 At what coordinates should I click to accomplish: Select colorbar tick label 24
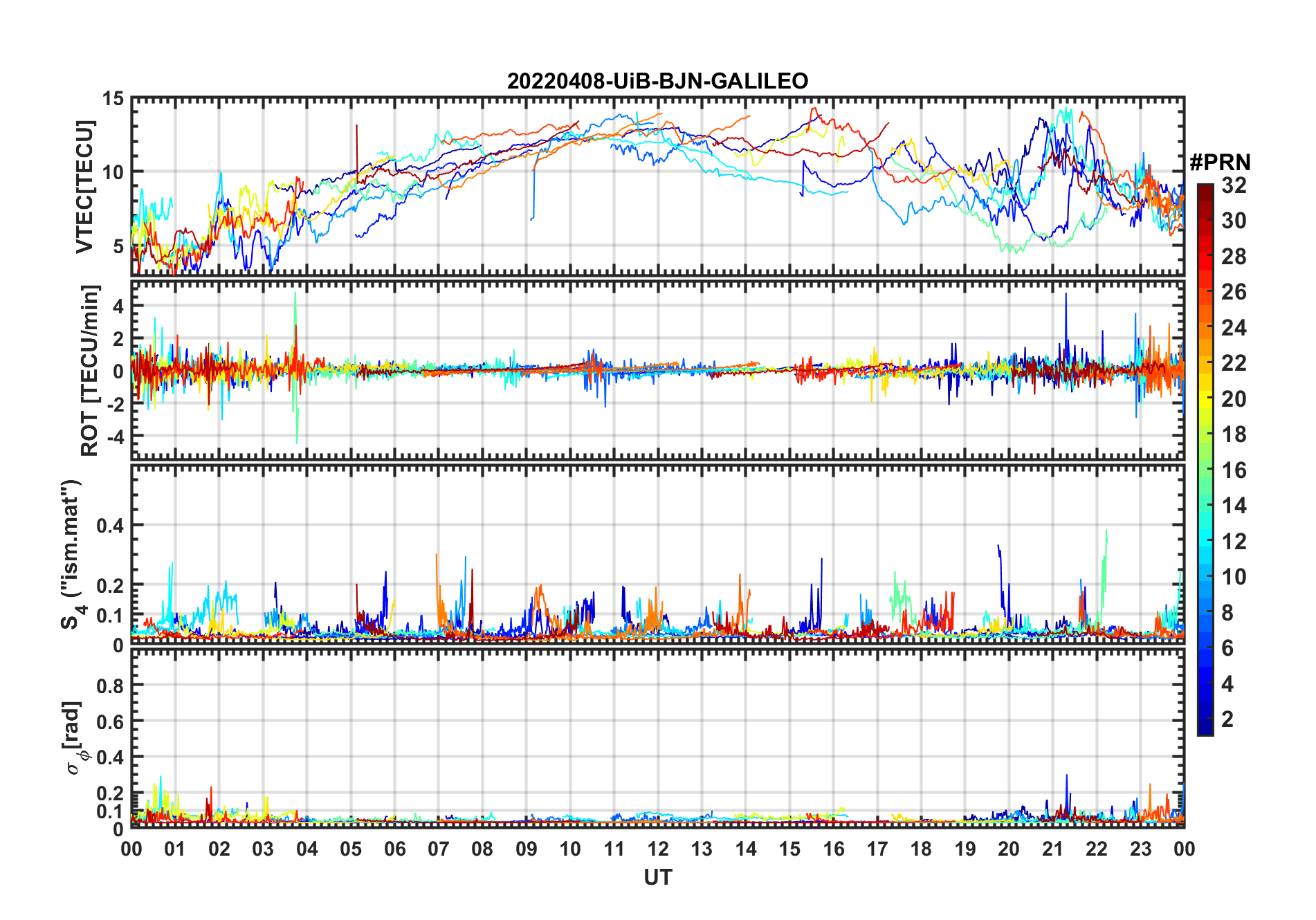tap(1234, 328)
